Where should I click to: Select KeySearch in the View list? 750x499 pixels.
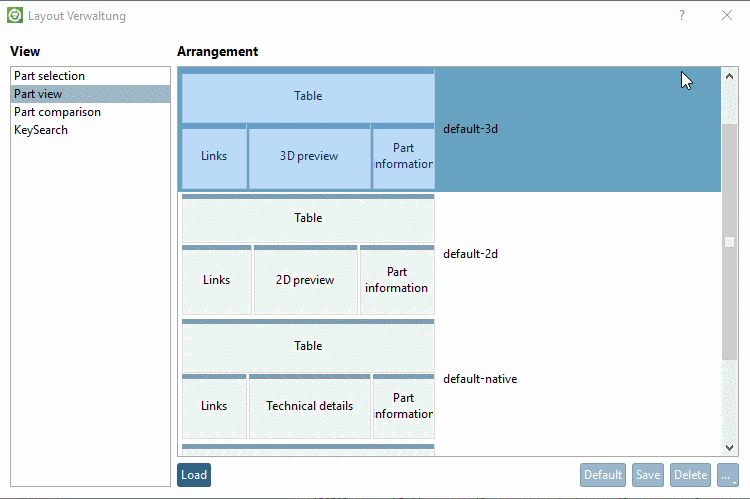point(90,130)
